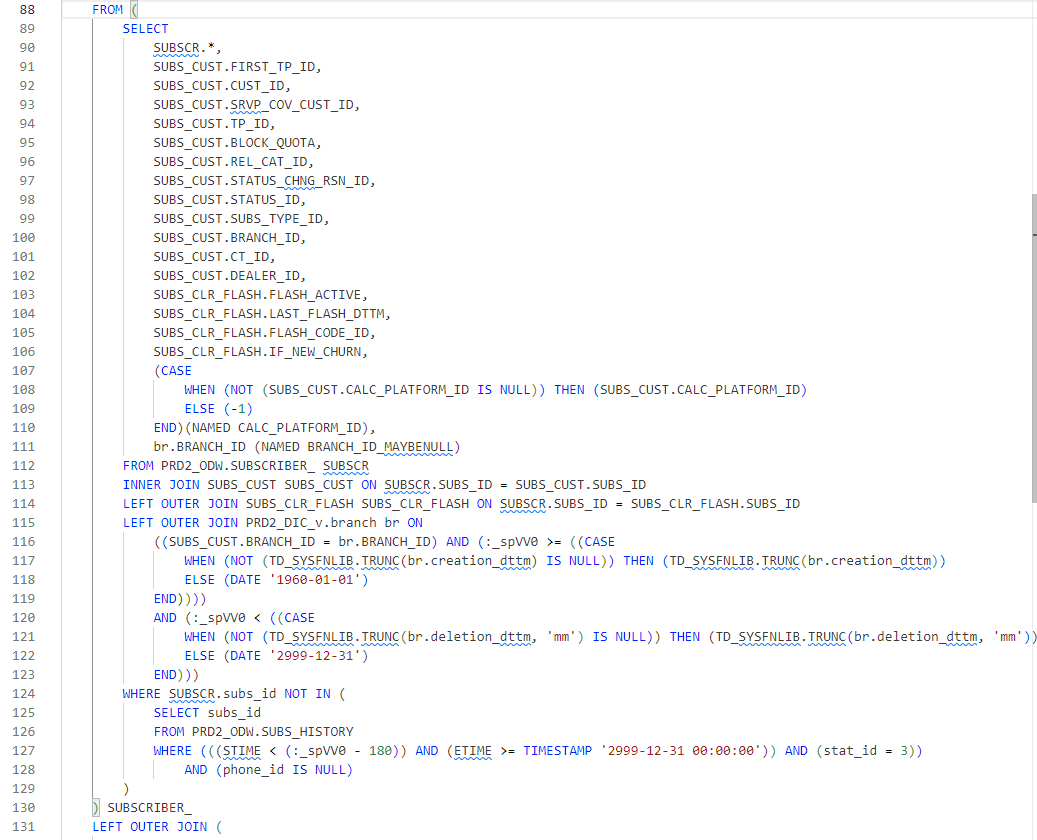Click line number 88 in the gutter
1037x840 pixels.
tap(28, 9)
